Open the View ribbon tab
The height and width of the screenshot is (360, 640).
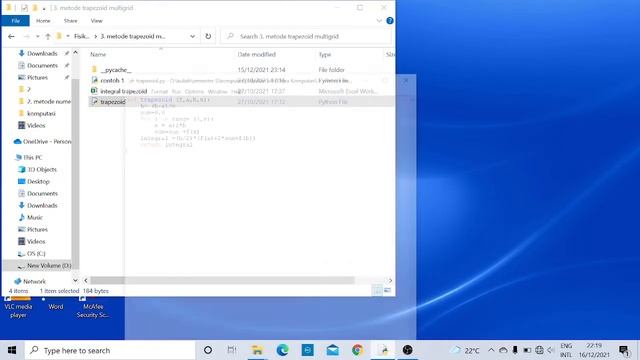click(96, 21)
